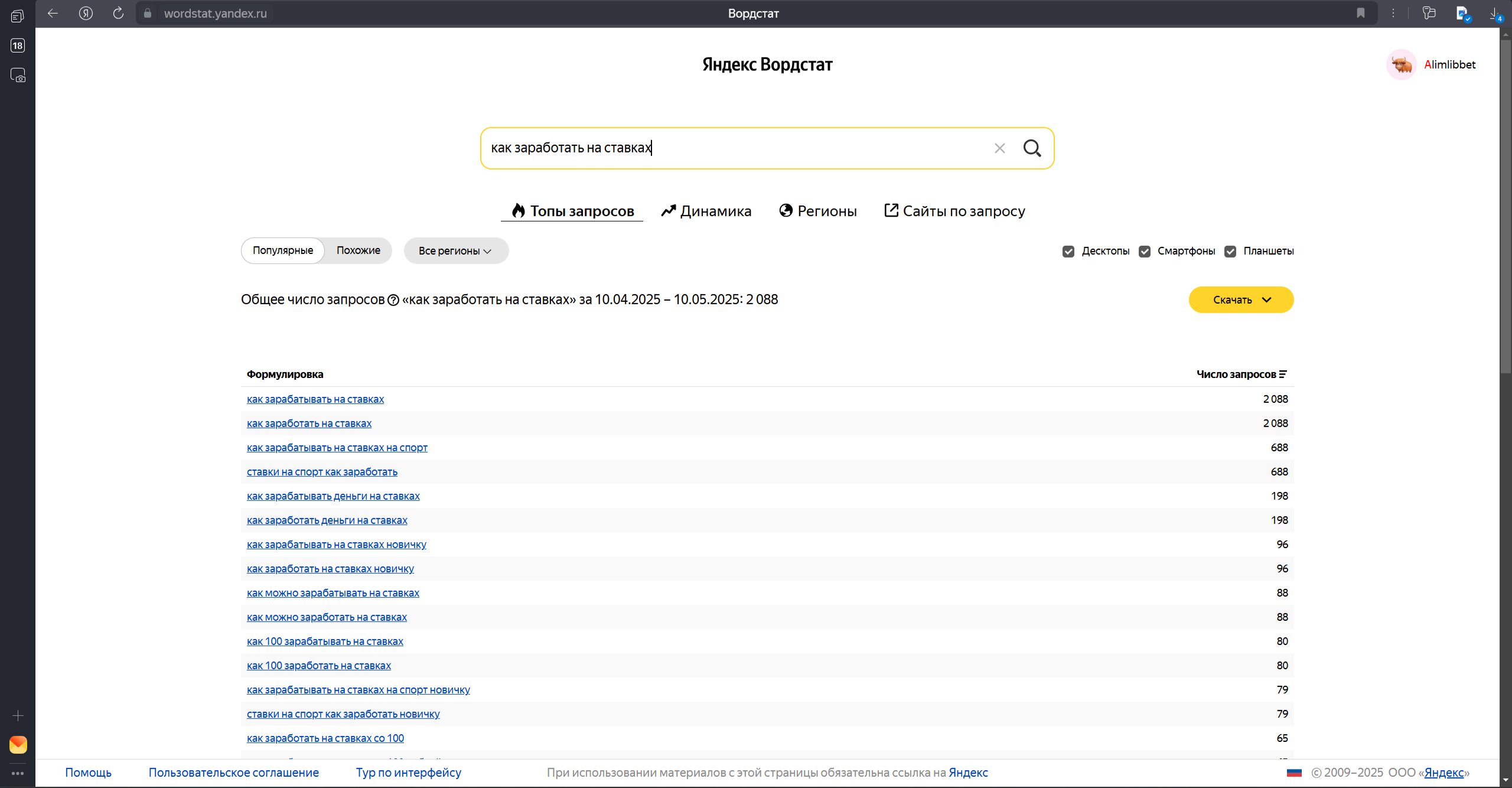Click the wordstat.yandex.ru address bar
The width and height of the screenshot is (1512, 788).
coord(216,13)
